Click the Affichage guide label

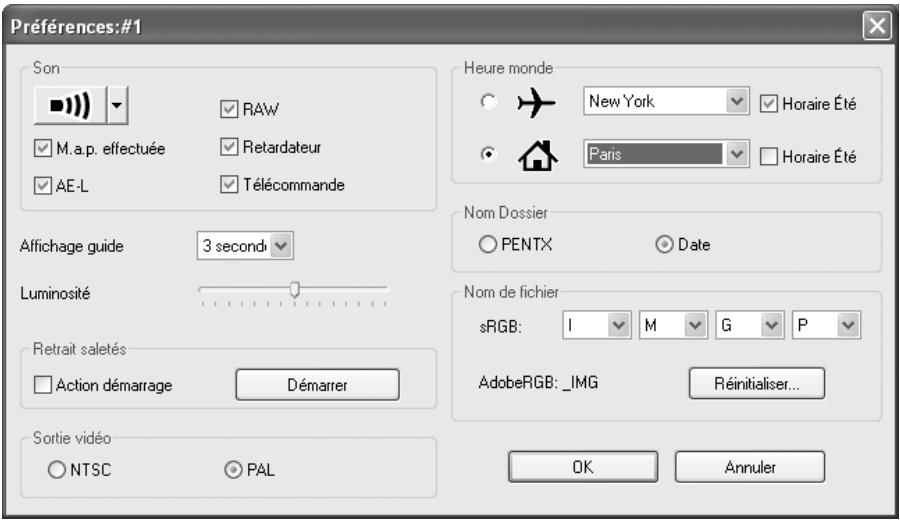click(72, 246)
